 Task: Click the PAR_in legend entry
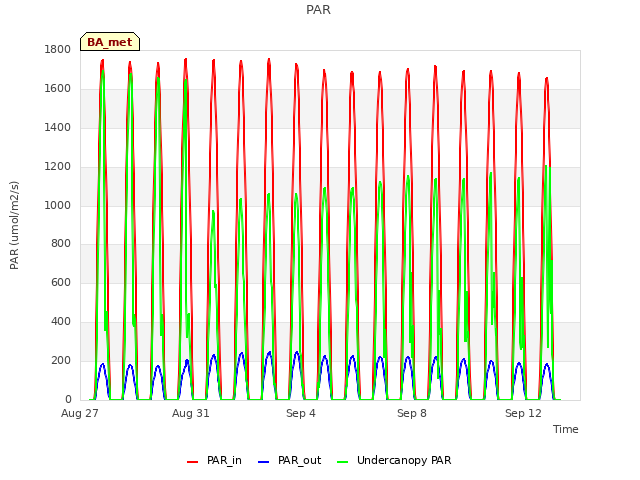pos(214,460)
